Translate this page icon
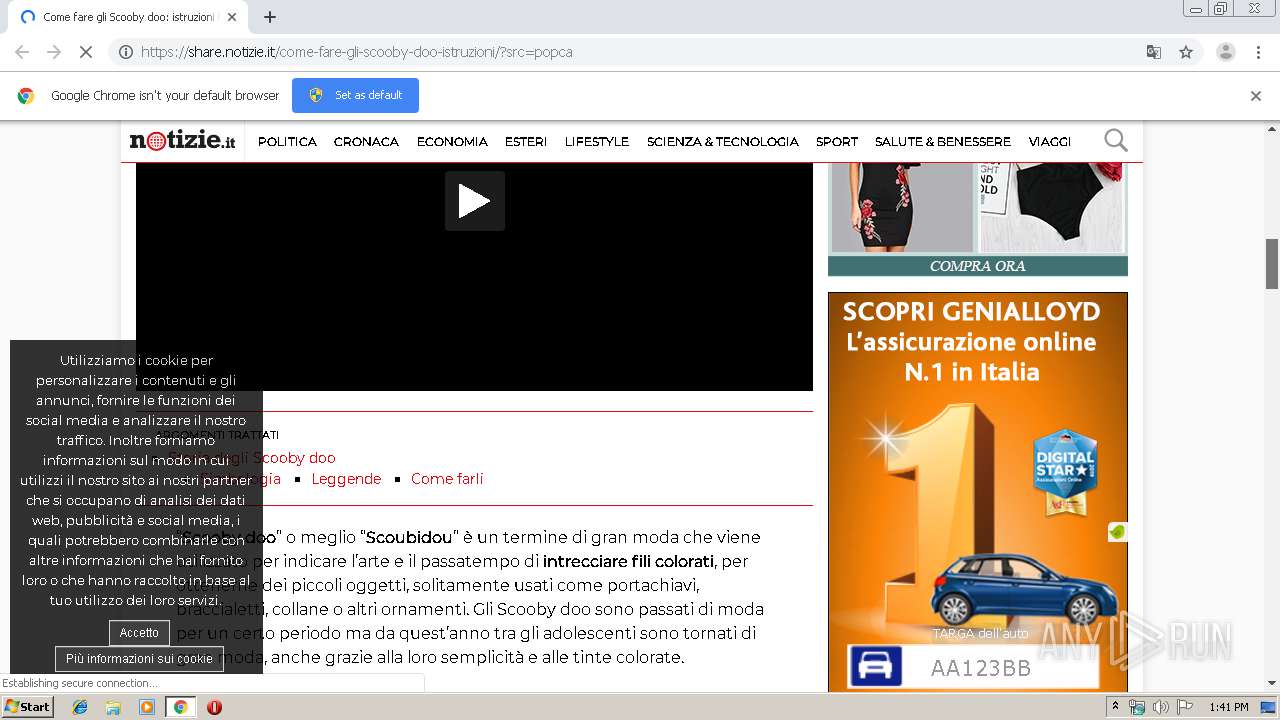 tap(1153, 52)
